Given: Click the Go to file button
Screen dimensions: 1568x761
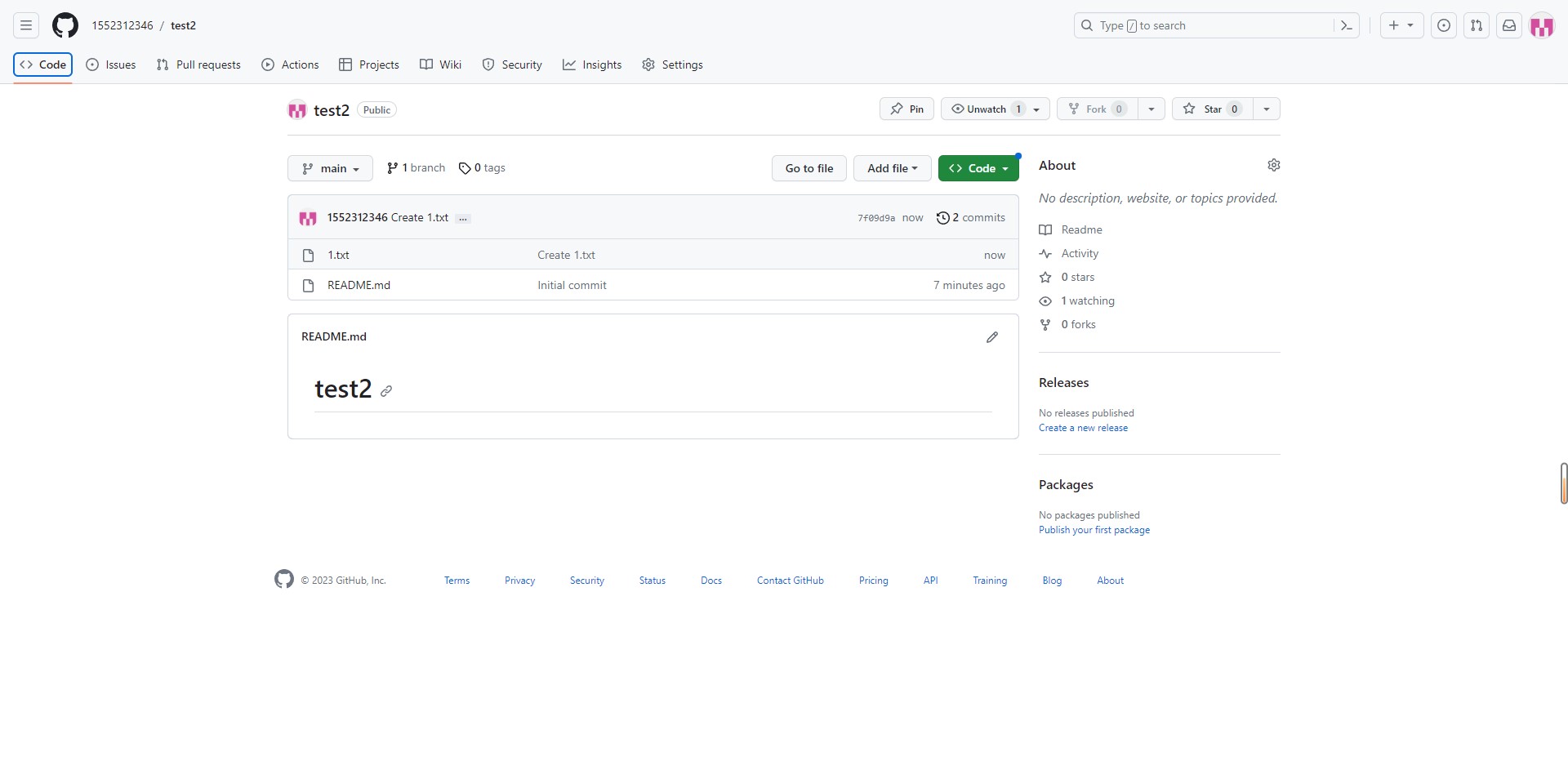Looking at the screenshot, I should [x=808, y=168].
